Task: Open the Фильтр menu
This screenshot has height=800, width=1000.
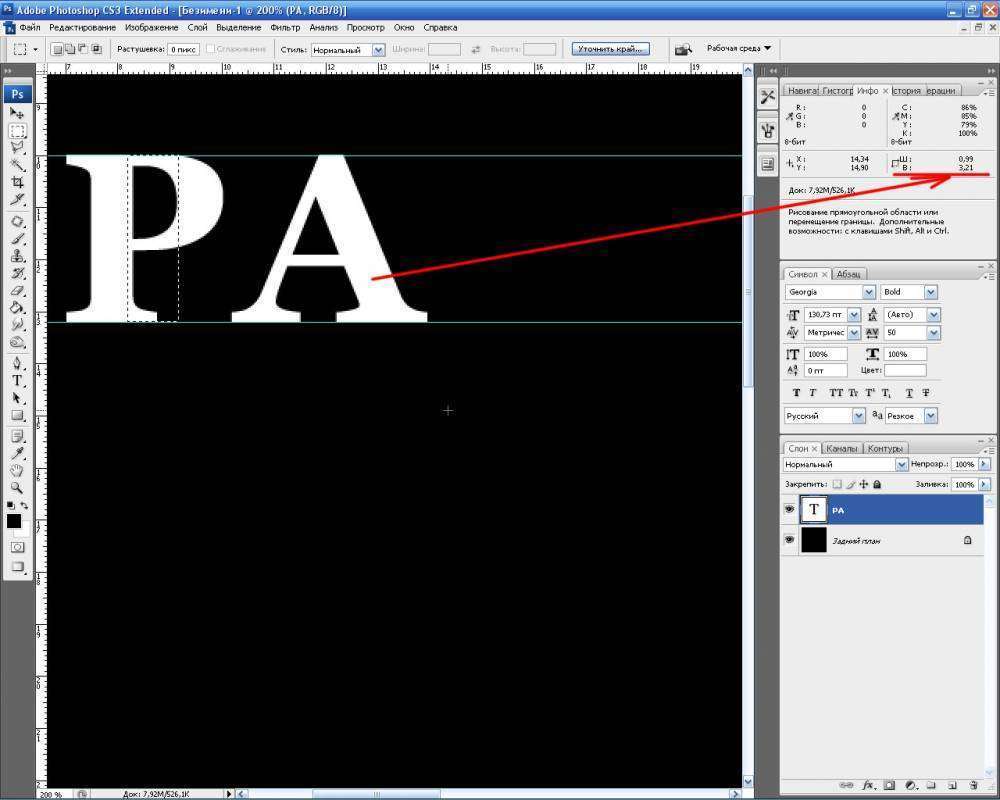Action: coord(285,27)
